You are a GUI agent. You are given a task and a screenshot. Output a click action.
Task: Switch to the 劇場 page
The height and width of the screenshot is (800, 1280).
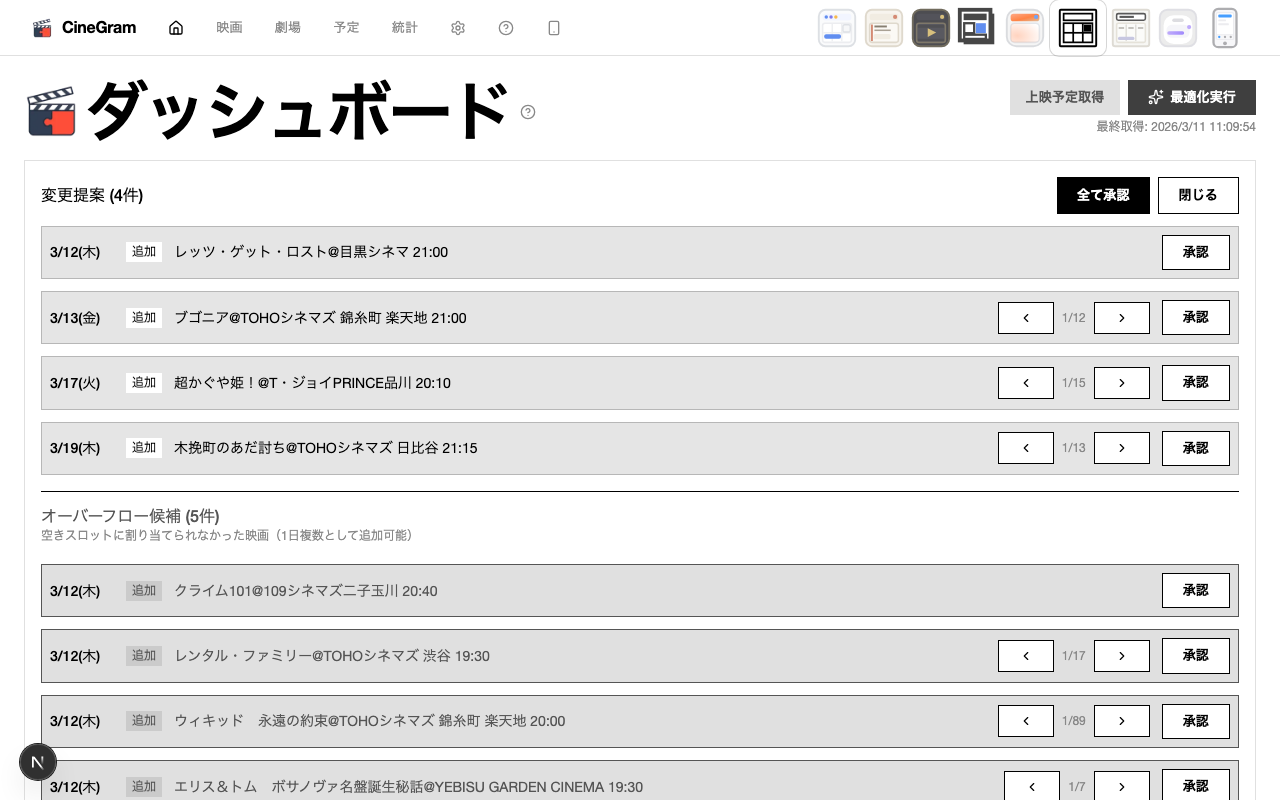pos(288,28)
